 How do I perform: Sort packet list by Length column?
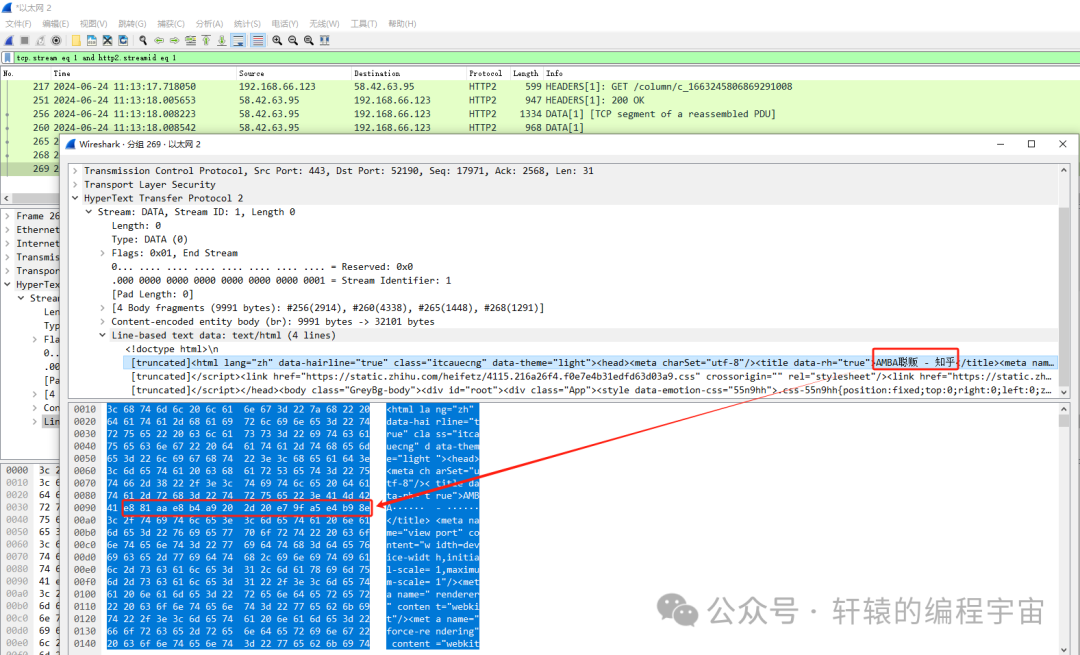point(526,73)
